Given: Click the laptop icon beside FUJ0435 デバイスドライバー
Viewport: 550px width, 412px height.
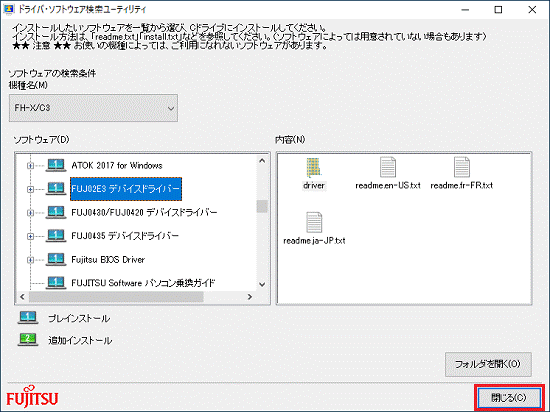Looking at the screenshot, I should (x=56, y=236).
